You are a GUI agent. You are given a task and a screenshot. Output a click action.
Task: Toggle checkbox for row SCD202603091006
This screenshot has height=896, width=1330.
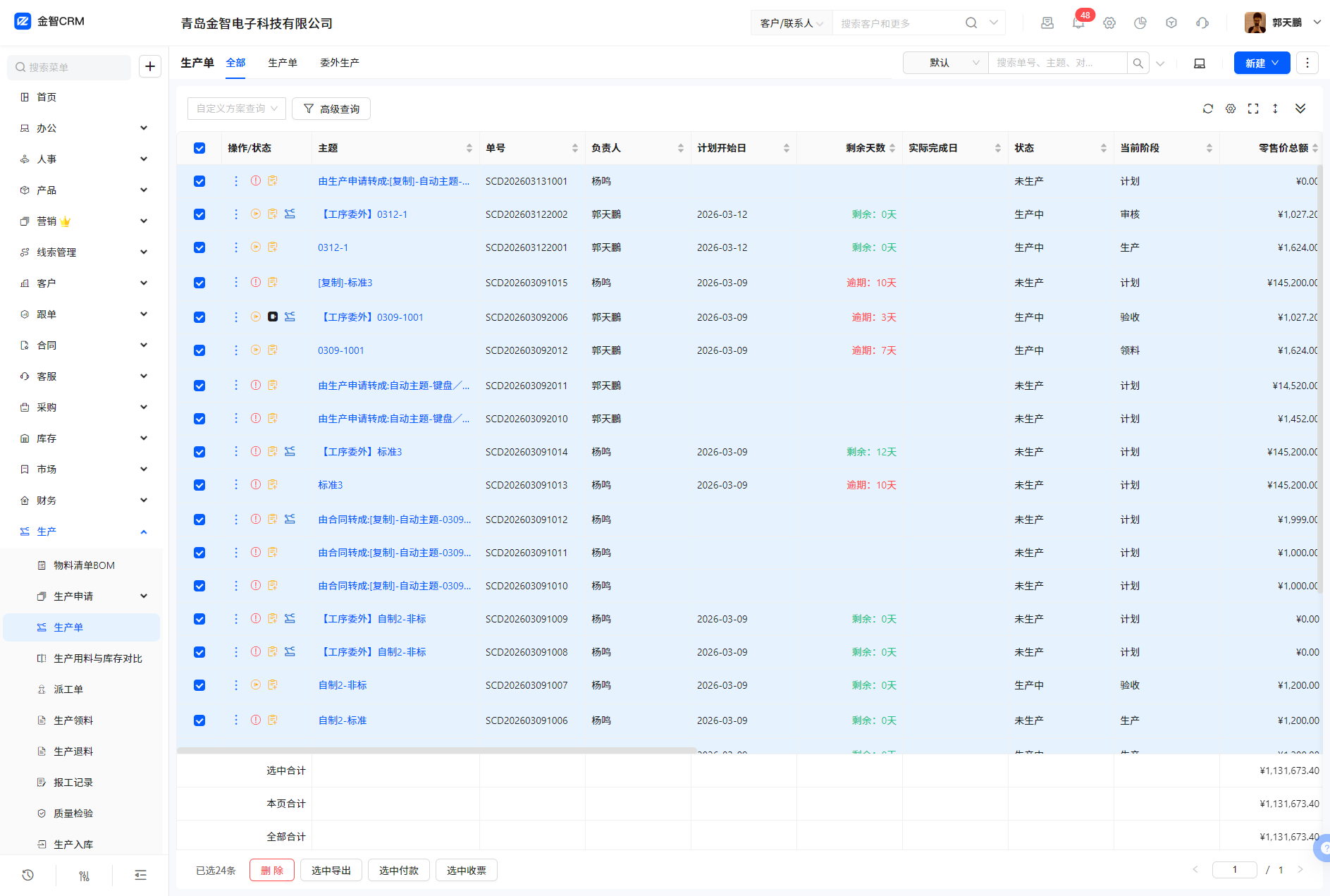click(x=199, y=720)
